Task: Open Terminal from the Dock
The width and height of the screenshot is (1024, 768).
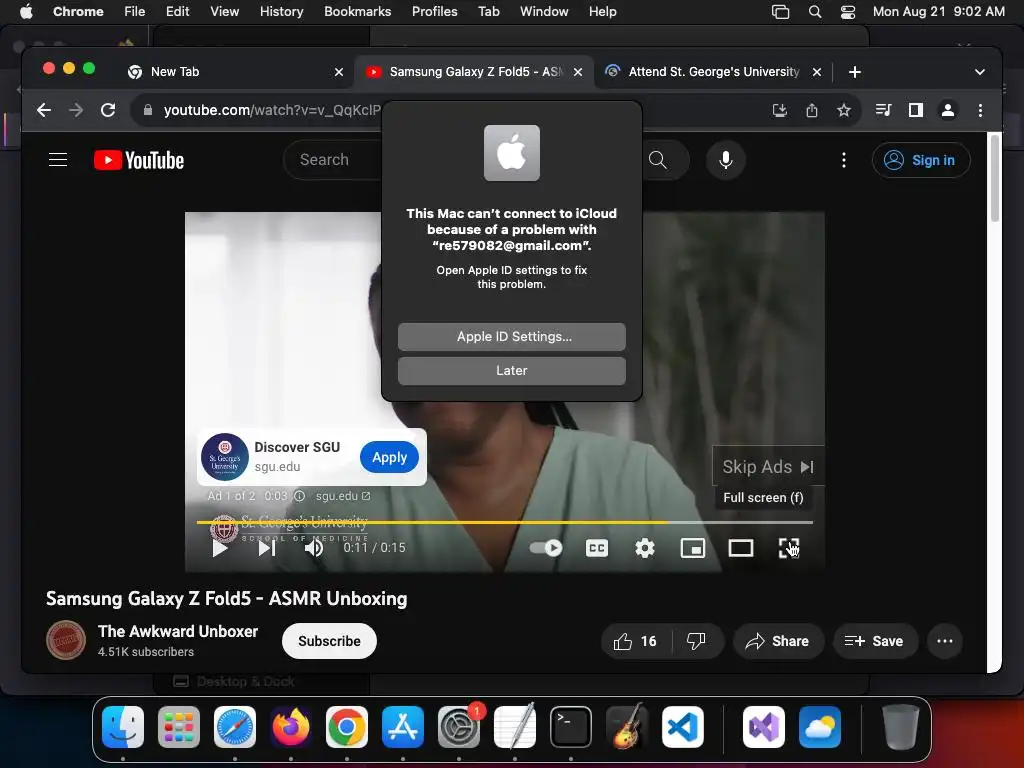Action: 571,727
